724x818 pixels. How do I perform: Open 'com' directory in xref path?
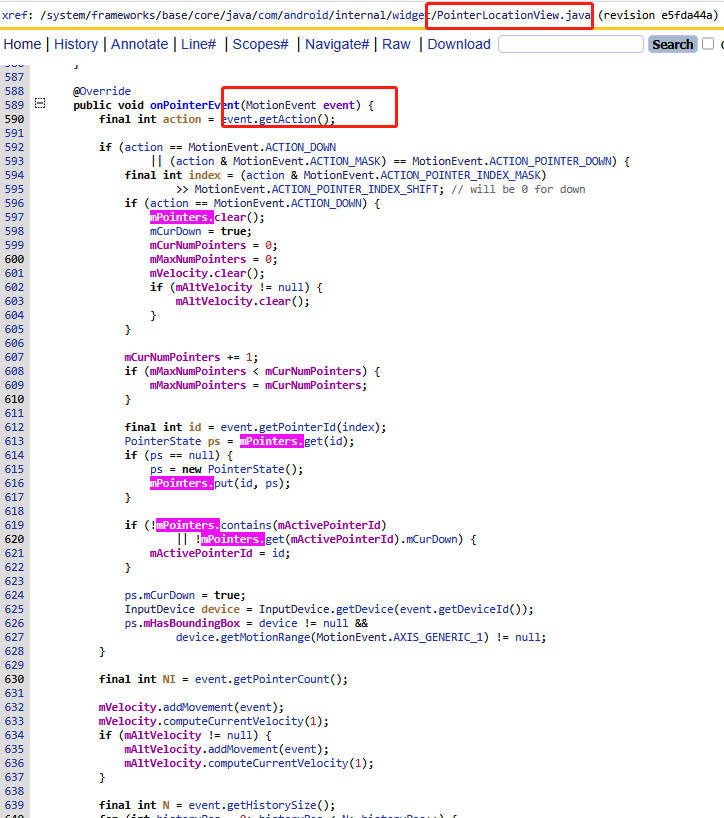click(x=267, y=15)
